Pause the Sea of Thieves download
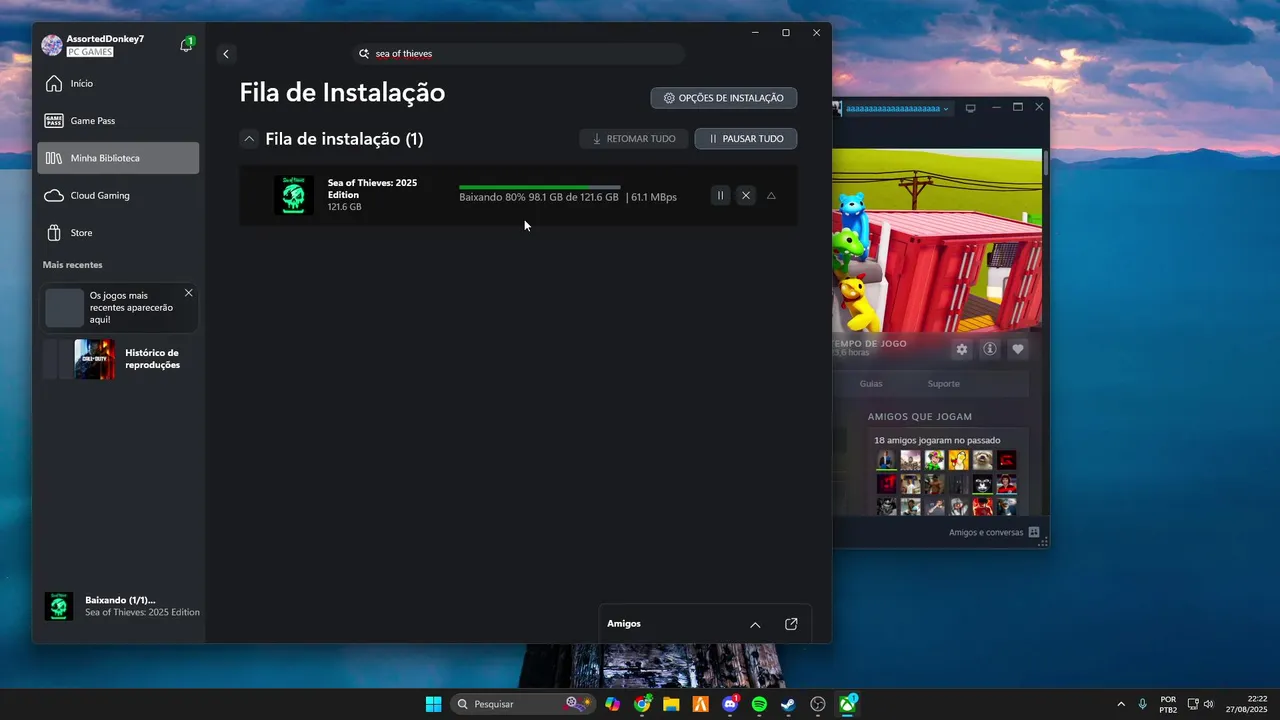The width and height of the screenshot is (1280, 720). [x=720, y=196]
